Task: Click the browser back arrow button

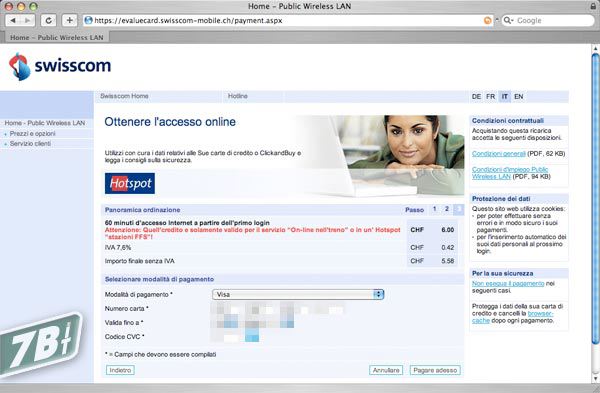Action: tap(13, 20)
